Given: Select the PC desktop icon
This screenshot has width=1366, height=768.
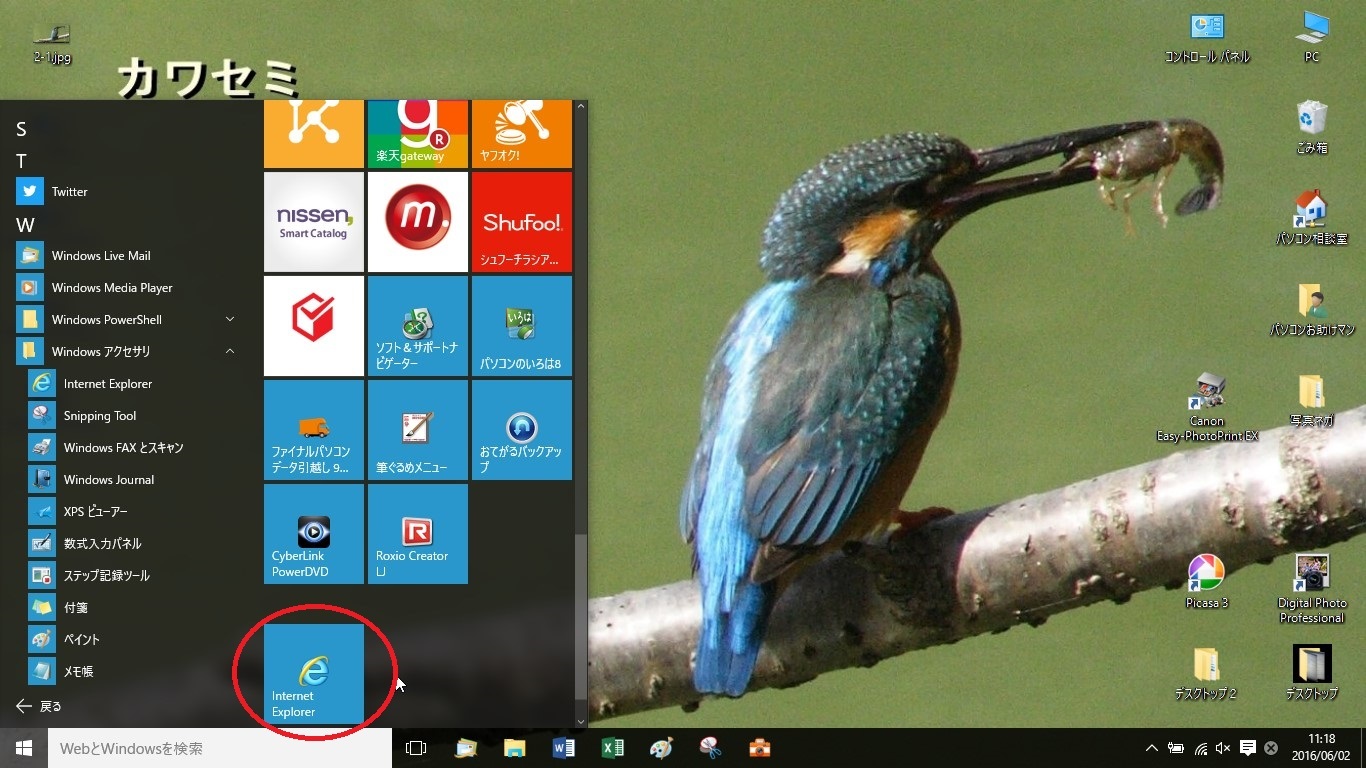Looking at the screenshot, I should pyautogui.click(x=1311, y=38).
